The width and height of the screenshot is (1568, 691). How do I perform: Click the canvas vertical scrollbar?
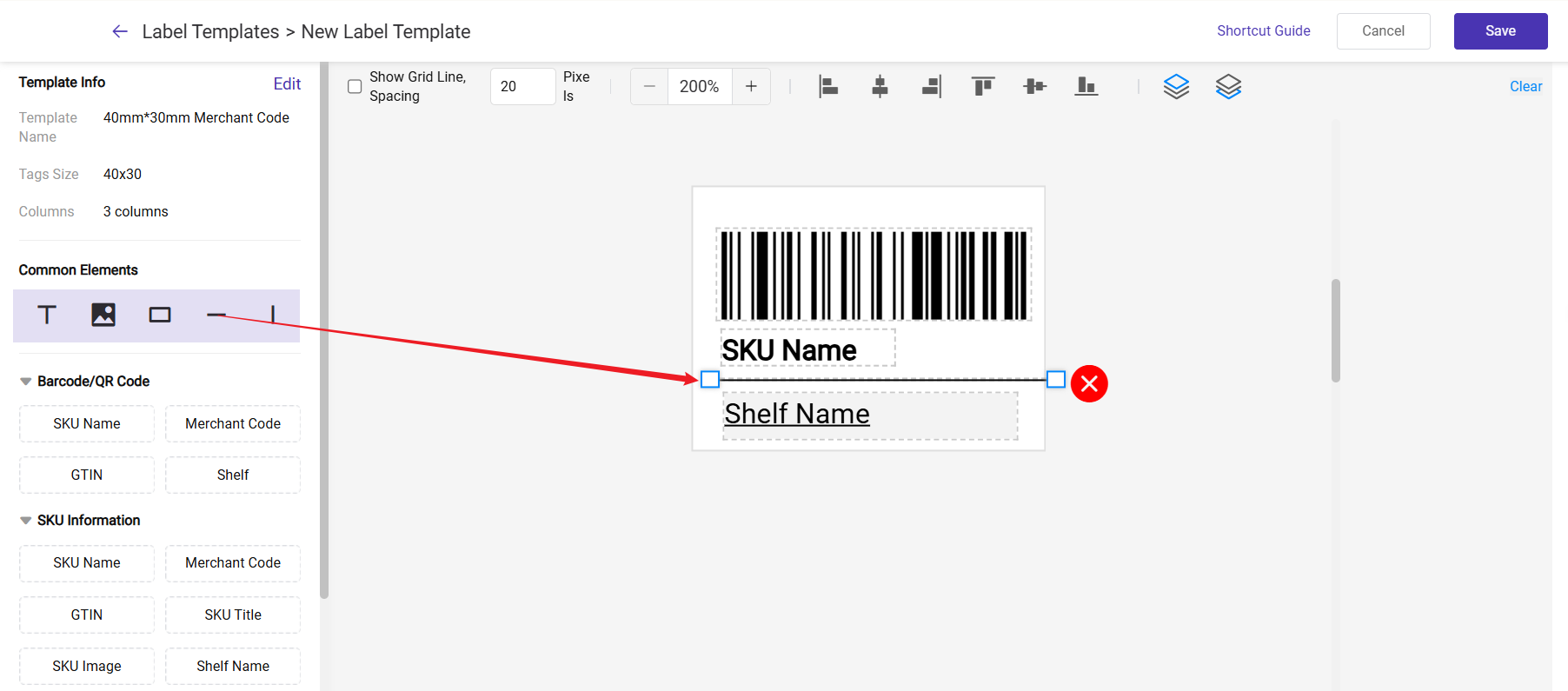tap(1336, 330)
